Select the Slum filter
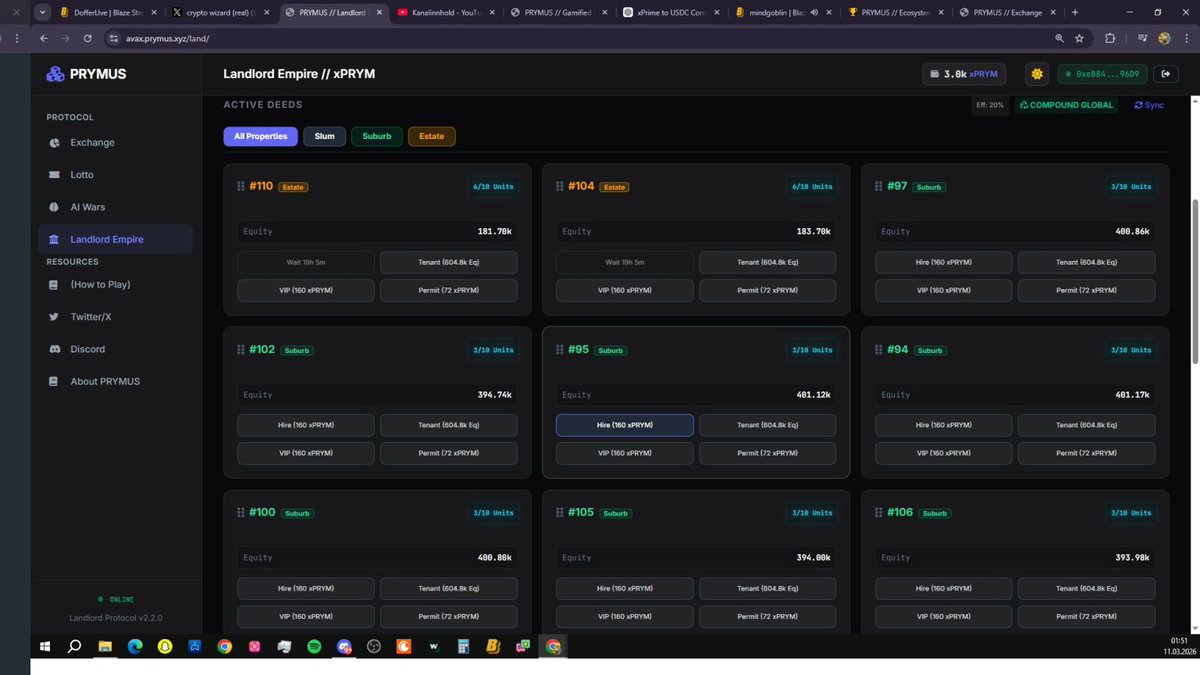 pyautogui.click(x=325, y=136)
